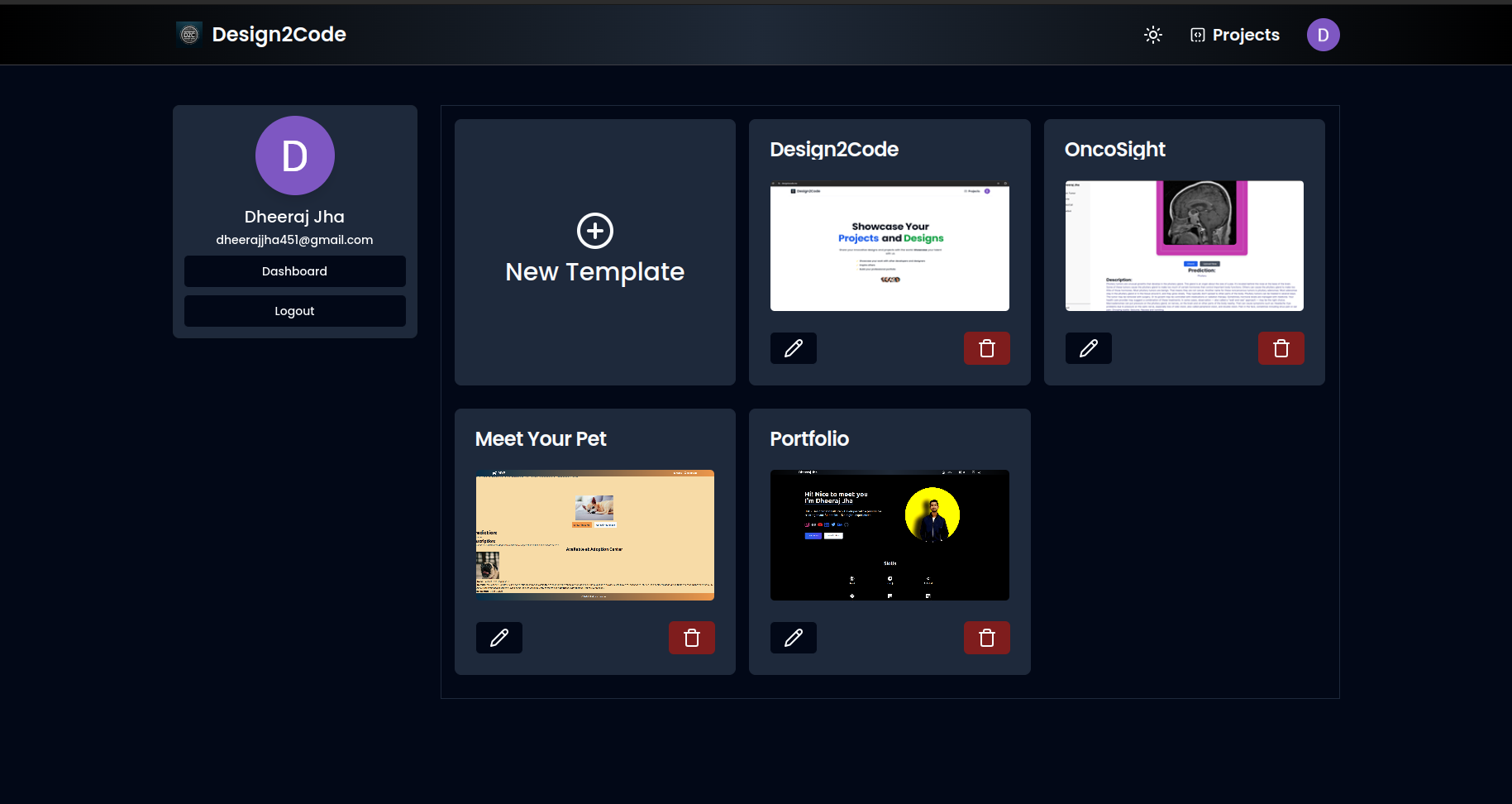The image size is (1512, 804).
Task: Open the Dashboard button
Action: (295, 271)
